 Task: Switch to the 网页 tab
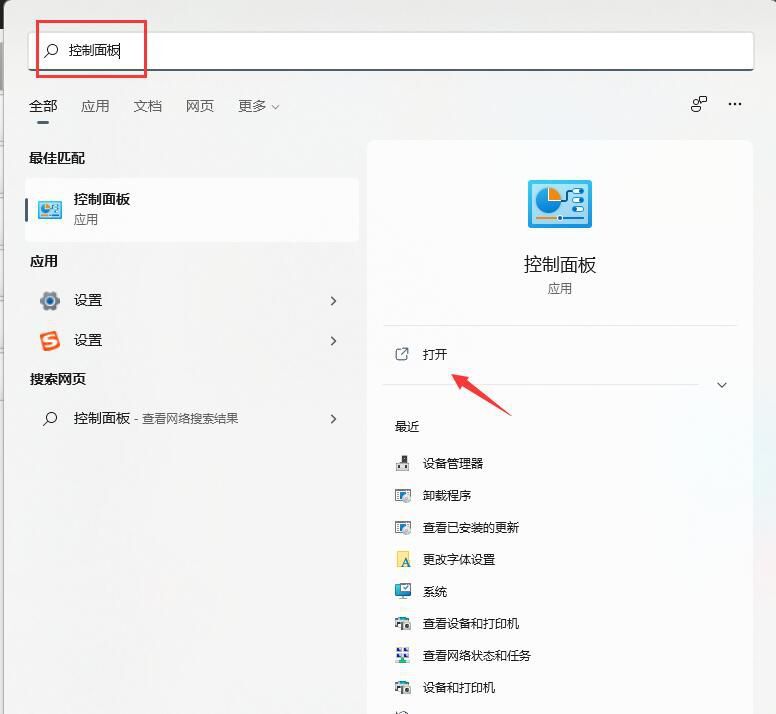(x=199, y=106)
